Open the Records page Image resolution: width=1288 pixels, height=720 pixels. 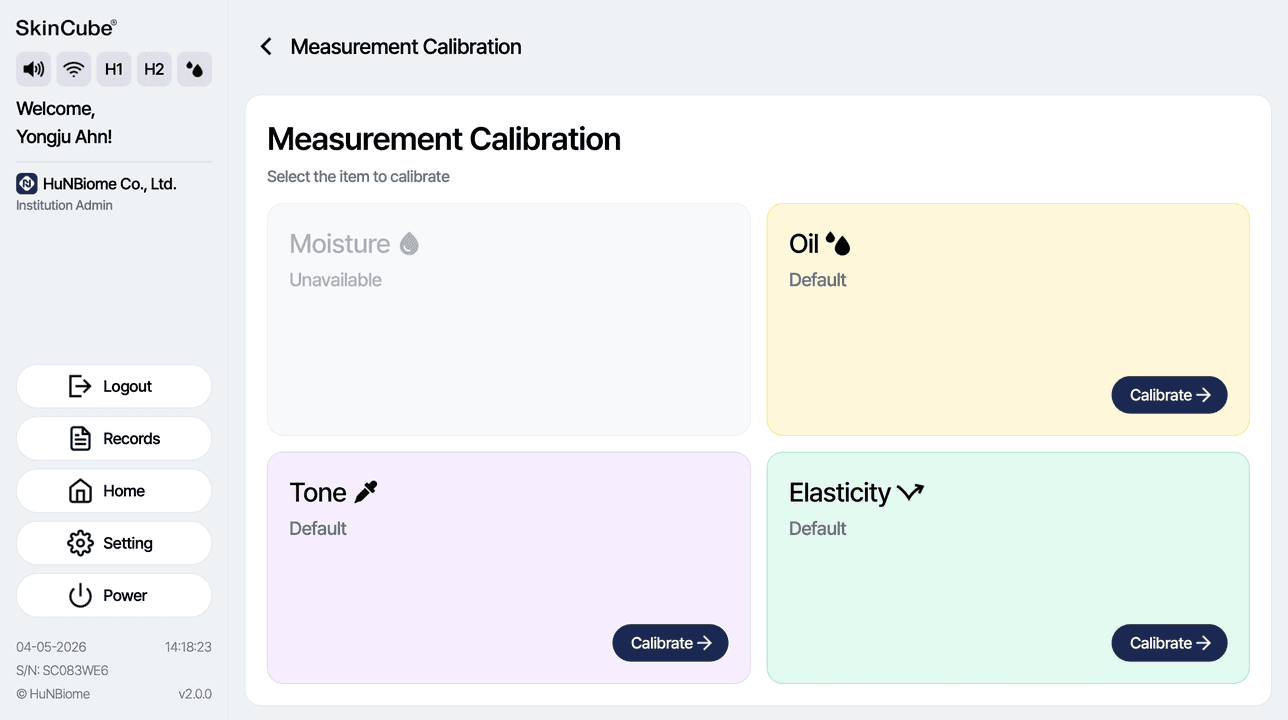coord(114,438)
